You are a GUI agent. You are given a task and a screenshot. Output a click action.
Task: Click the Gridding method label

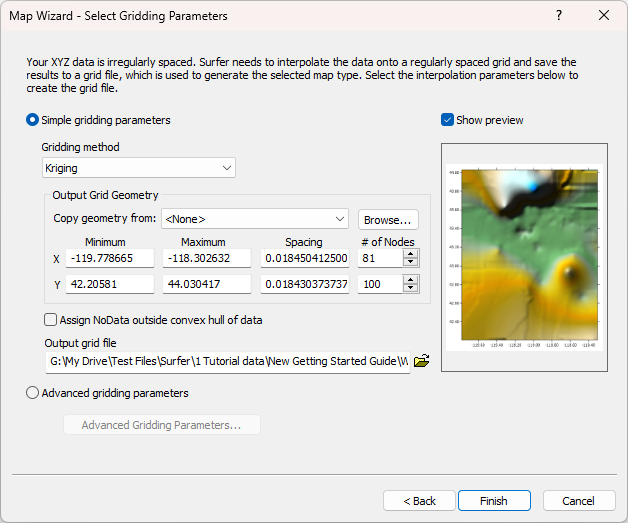(x=81, y=147)
